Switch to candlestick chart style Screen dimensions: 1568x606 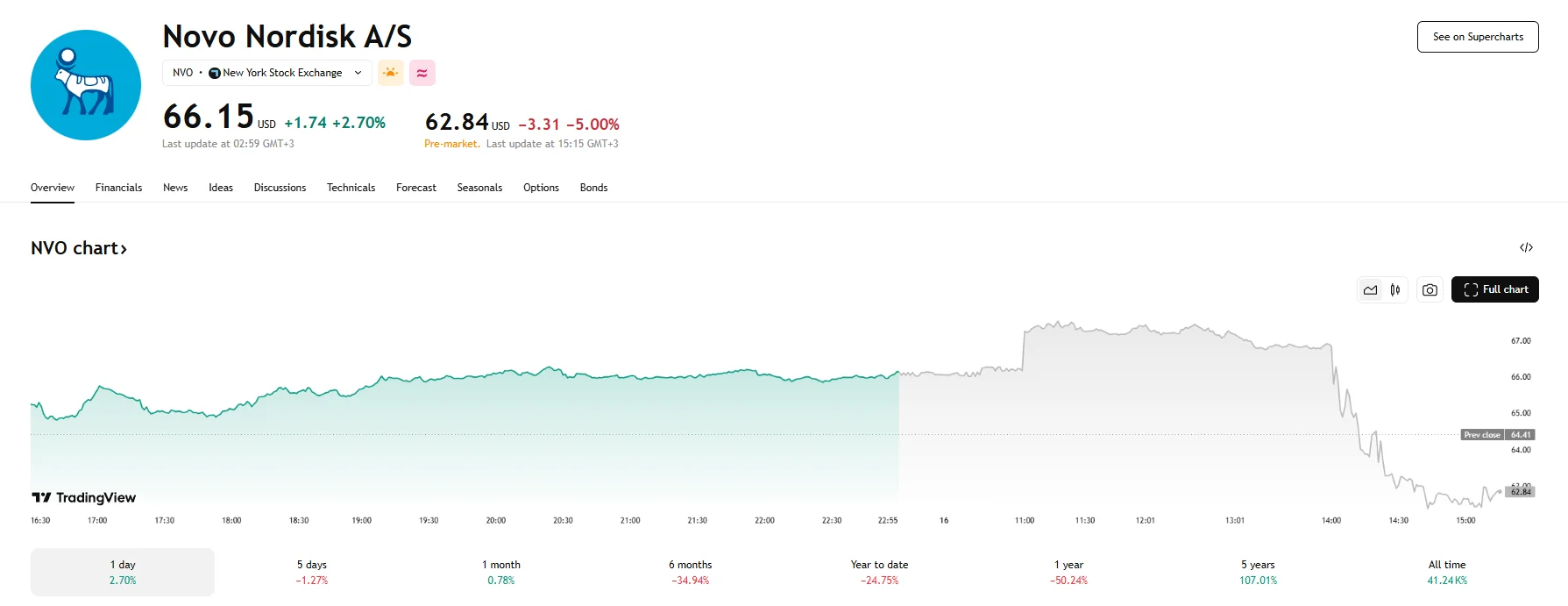1394,289
